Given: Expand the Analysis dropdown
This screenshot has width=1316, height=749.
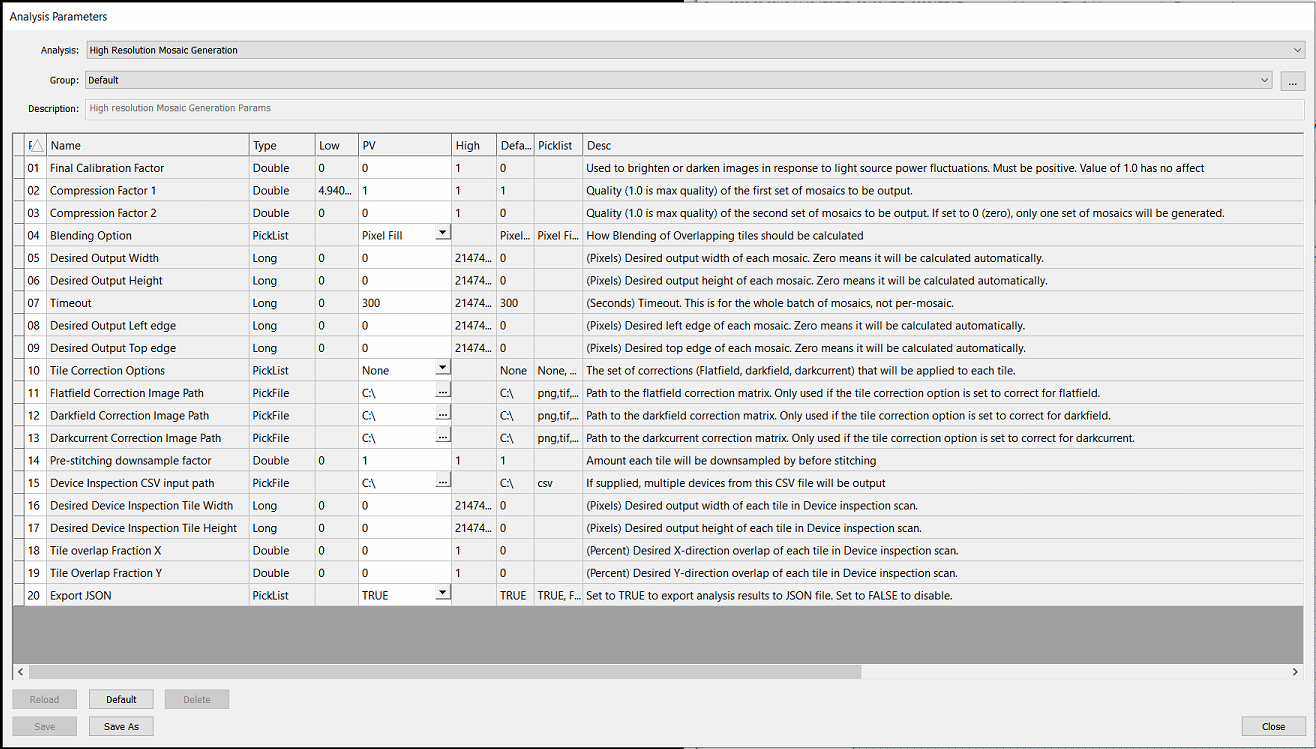Looking at the screenshot, I should [x=1297, y=50].
